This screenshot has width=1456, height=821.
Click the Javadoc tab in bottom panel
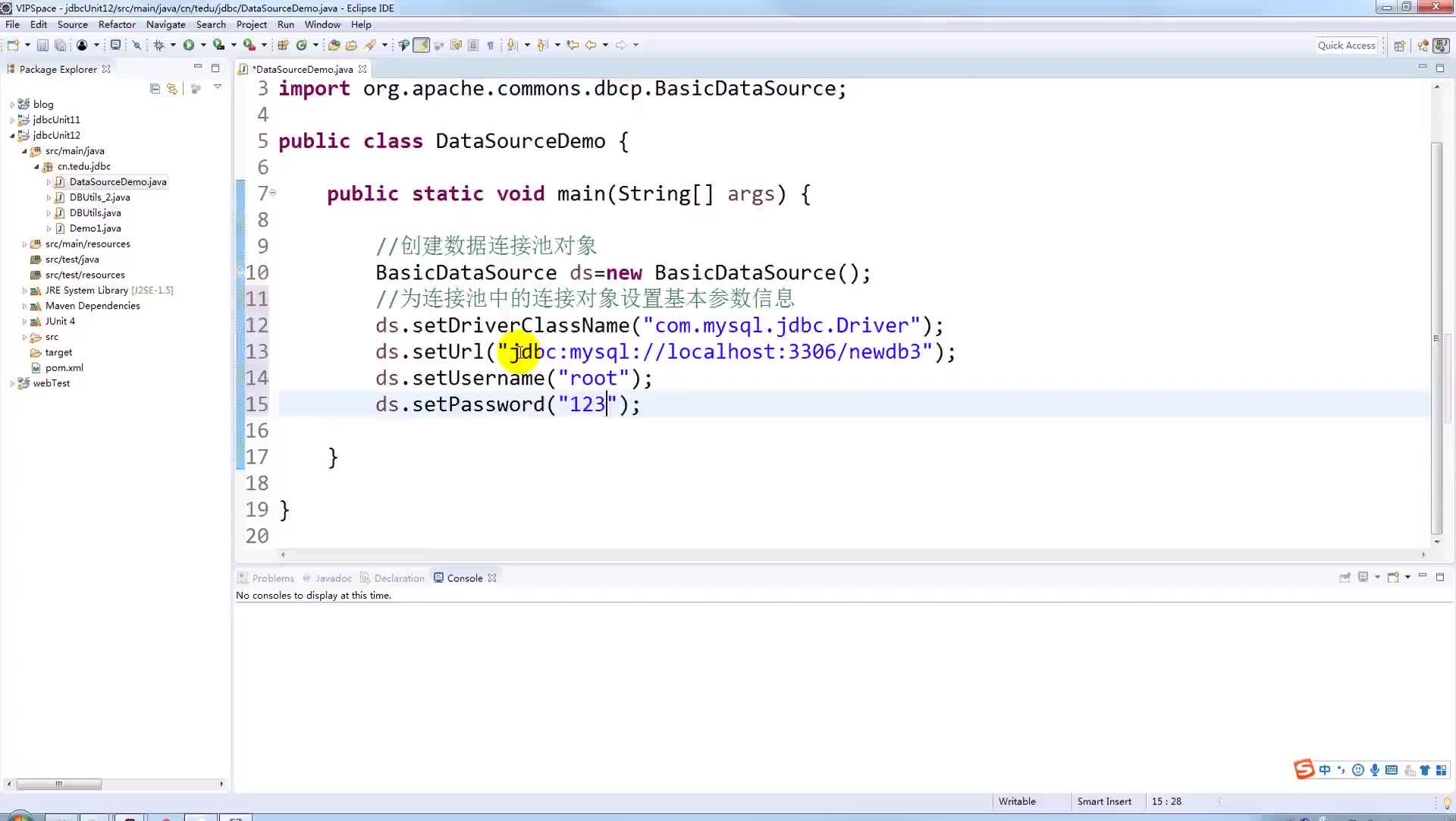click(333, 578)
